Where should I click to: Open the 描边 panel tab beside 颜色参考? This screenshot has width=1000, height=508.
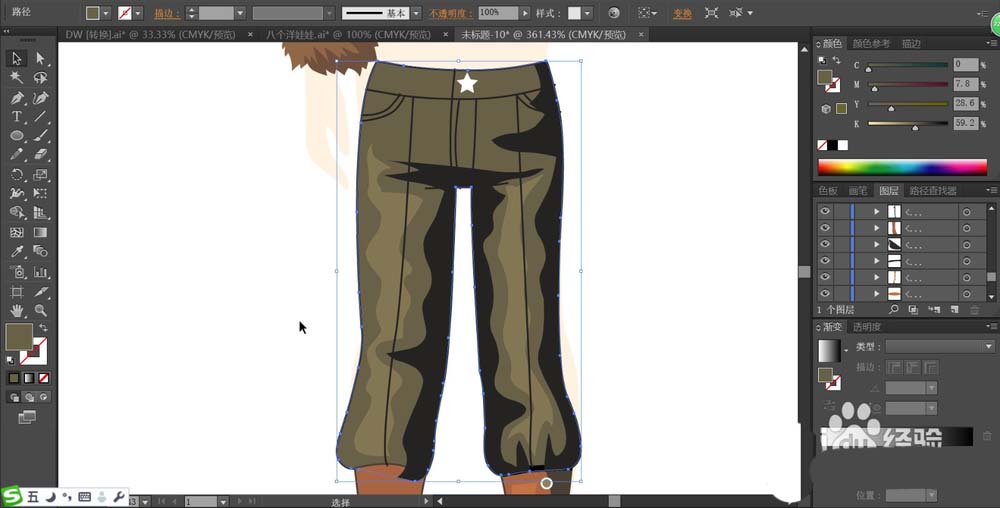911,43
